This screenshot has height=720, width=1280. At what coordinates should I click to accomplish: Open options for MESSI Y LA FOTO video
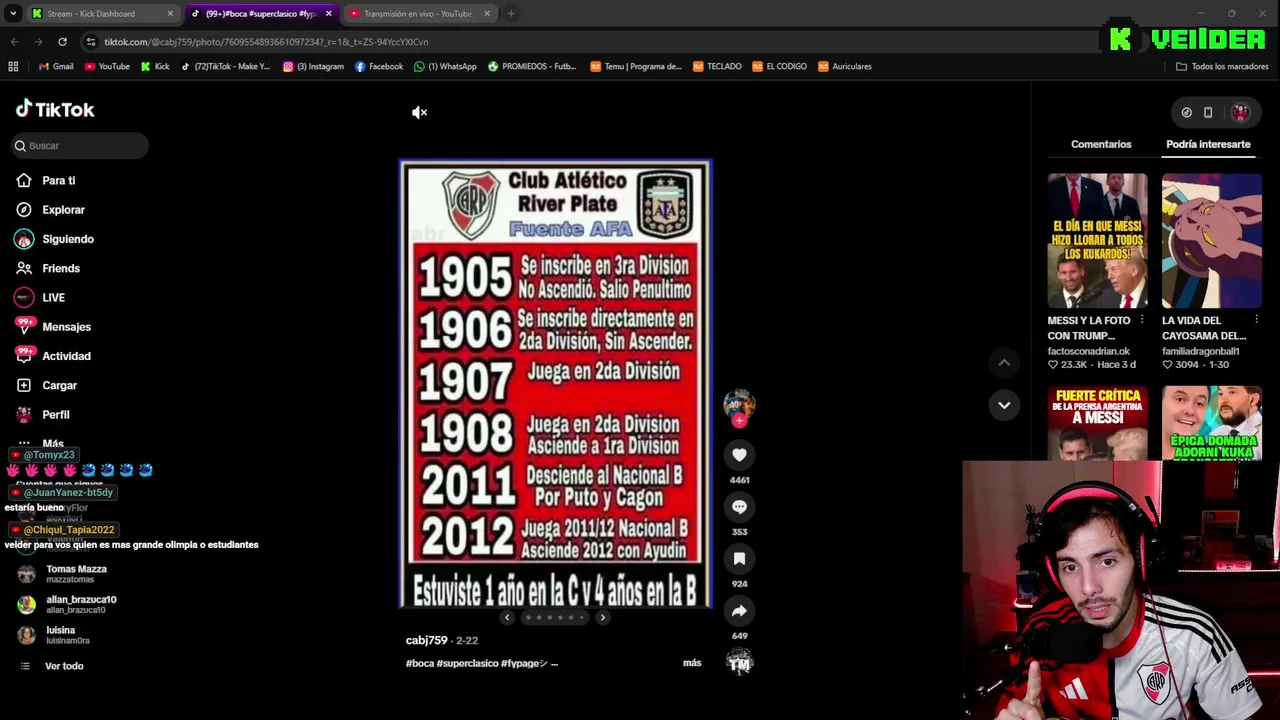(x=1142, y=320)
